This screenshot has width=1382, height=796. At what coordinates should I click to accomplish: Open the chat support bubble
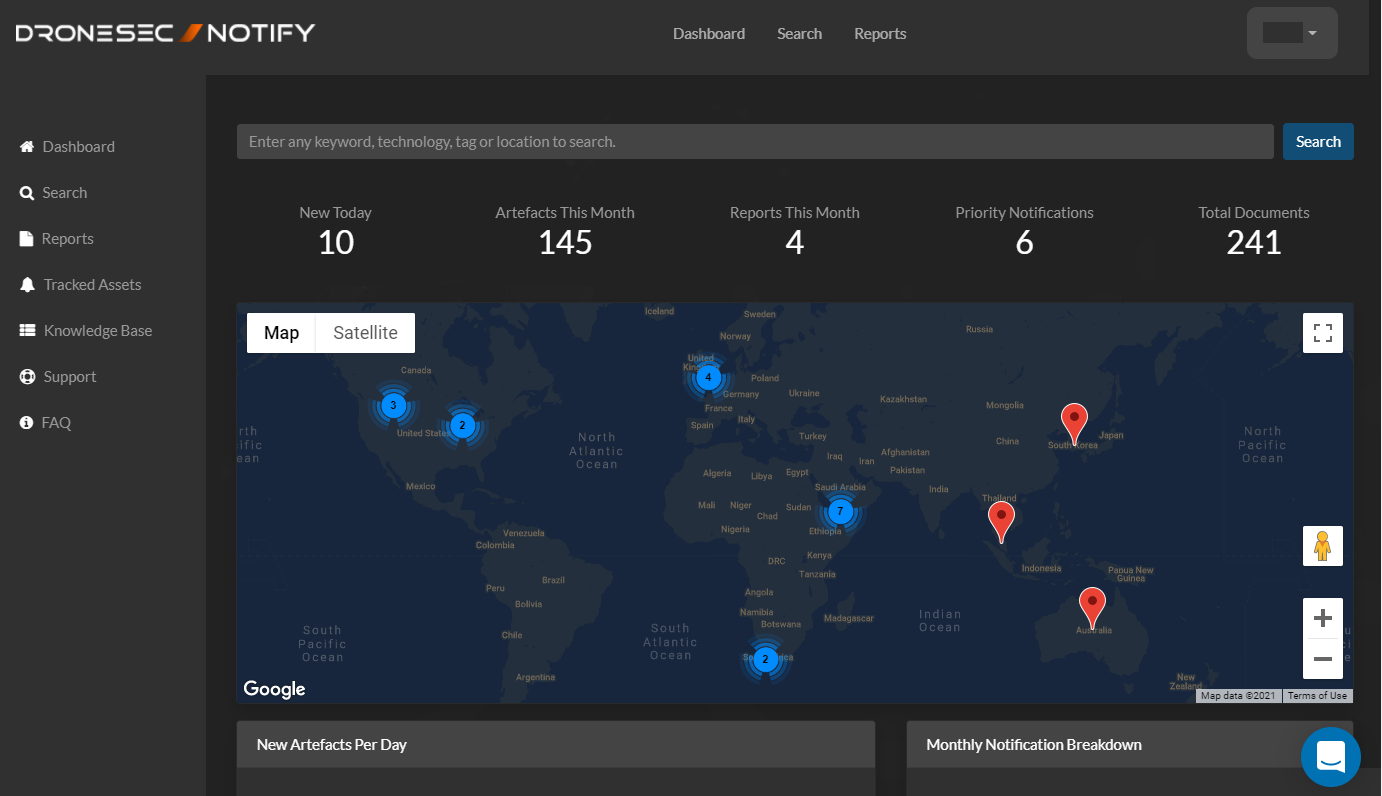click(1331, 757)
